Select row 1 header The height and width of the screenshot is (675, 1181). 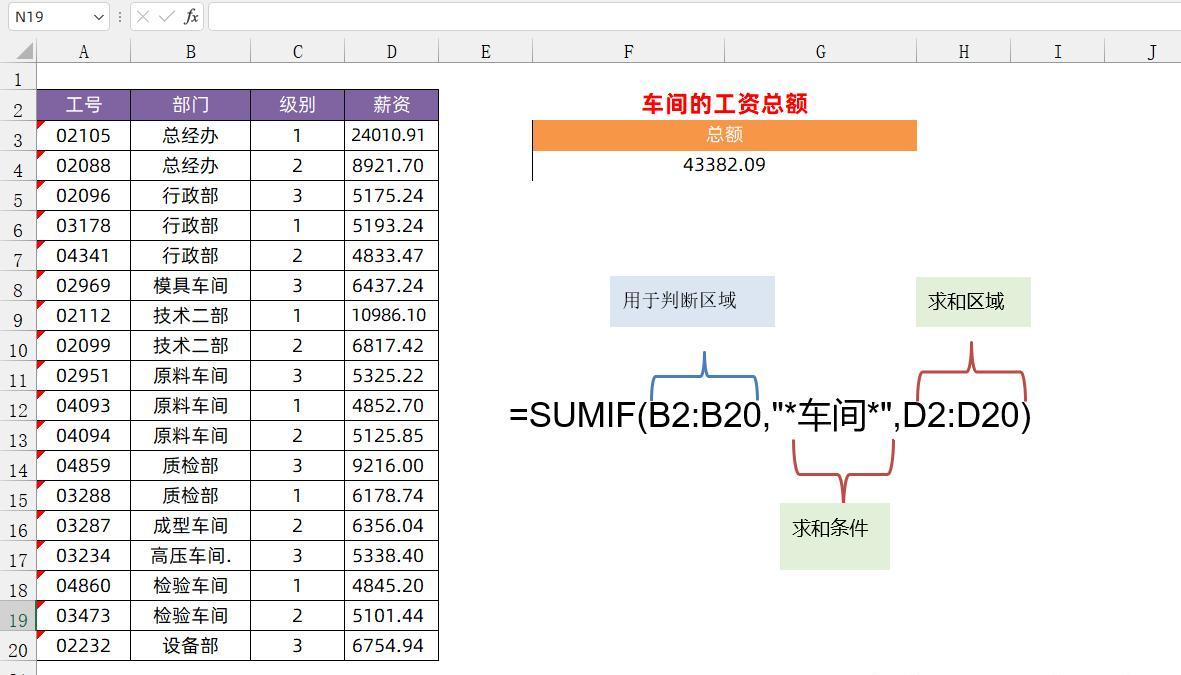pyautogui.click(x=18, y=78)
